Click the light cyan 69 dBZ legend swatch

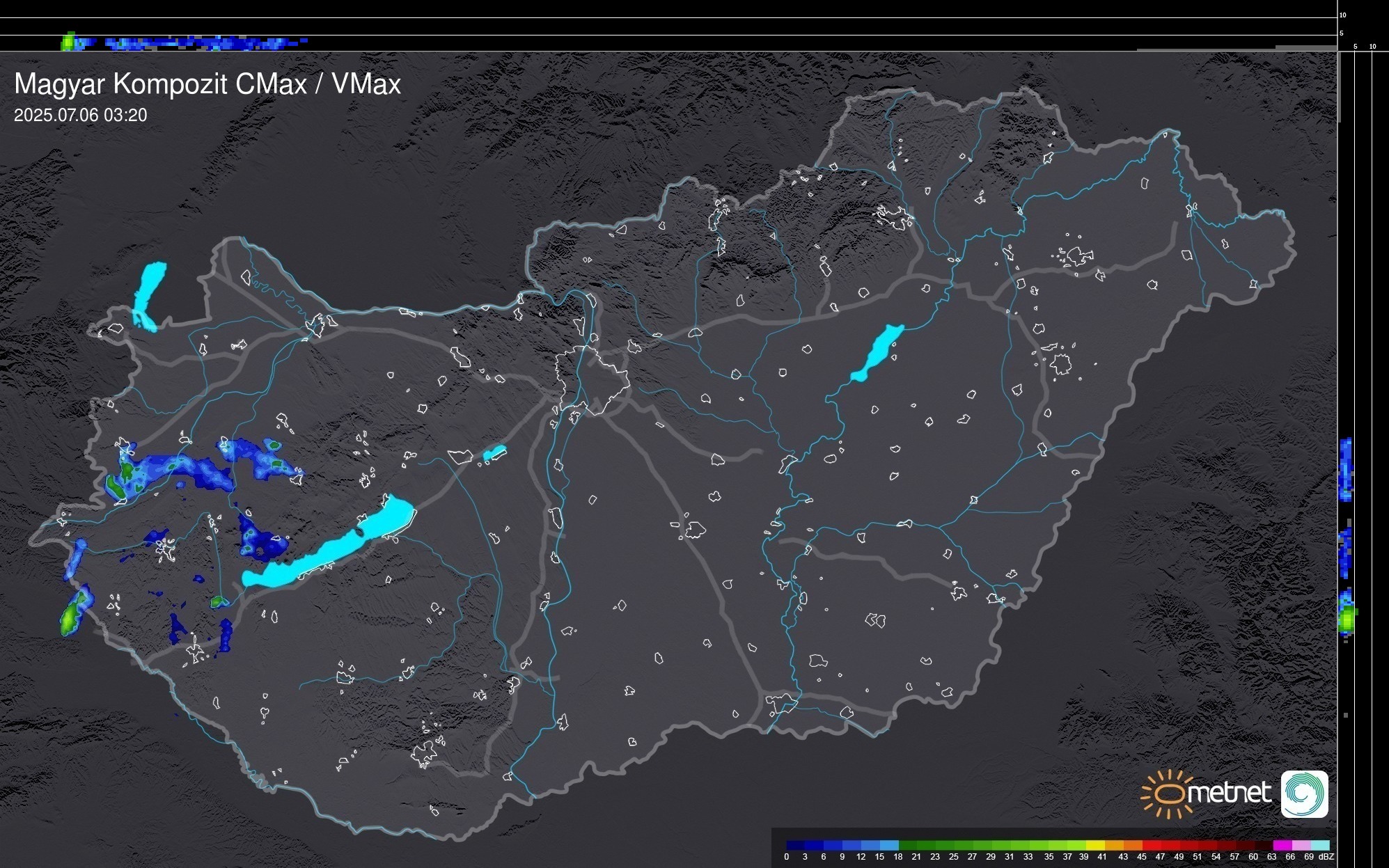point(1319,845)
